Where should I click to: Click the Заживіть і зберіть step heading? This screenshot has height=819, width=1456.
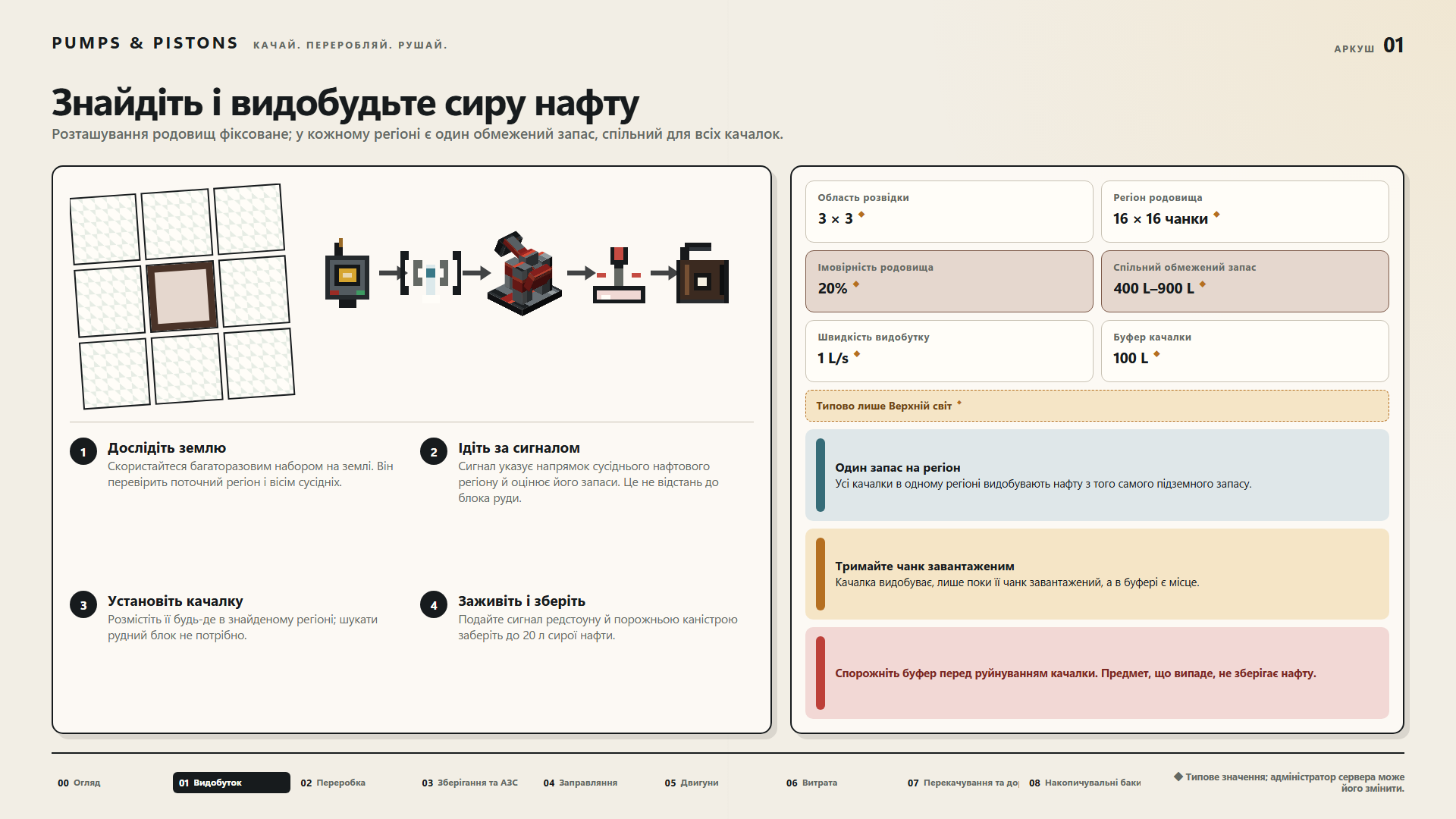click(522, 601)
